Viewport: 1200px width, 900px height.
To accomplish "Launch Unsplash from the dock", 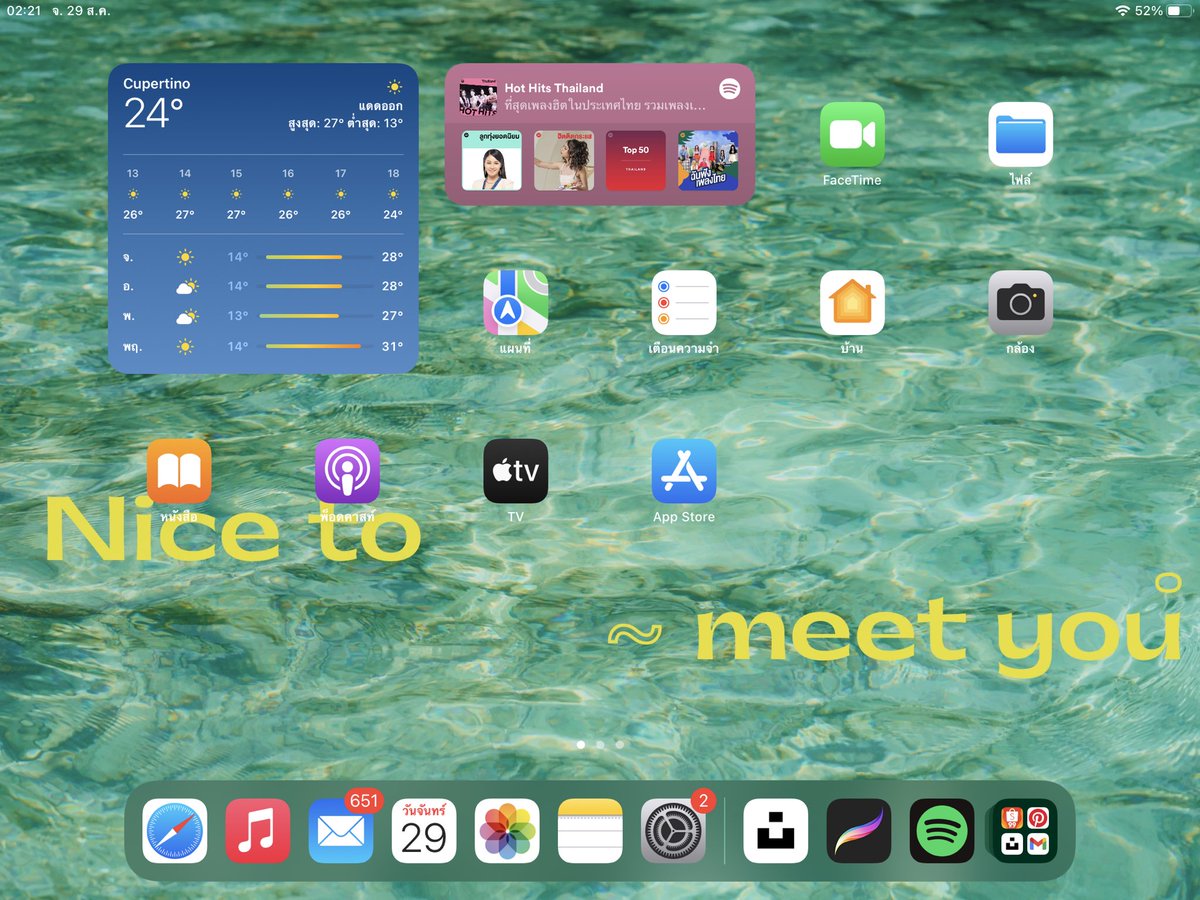I will click(x=776, y=831).
